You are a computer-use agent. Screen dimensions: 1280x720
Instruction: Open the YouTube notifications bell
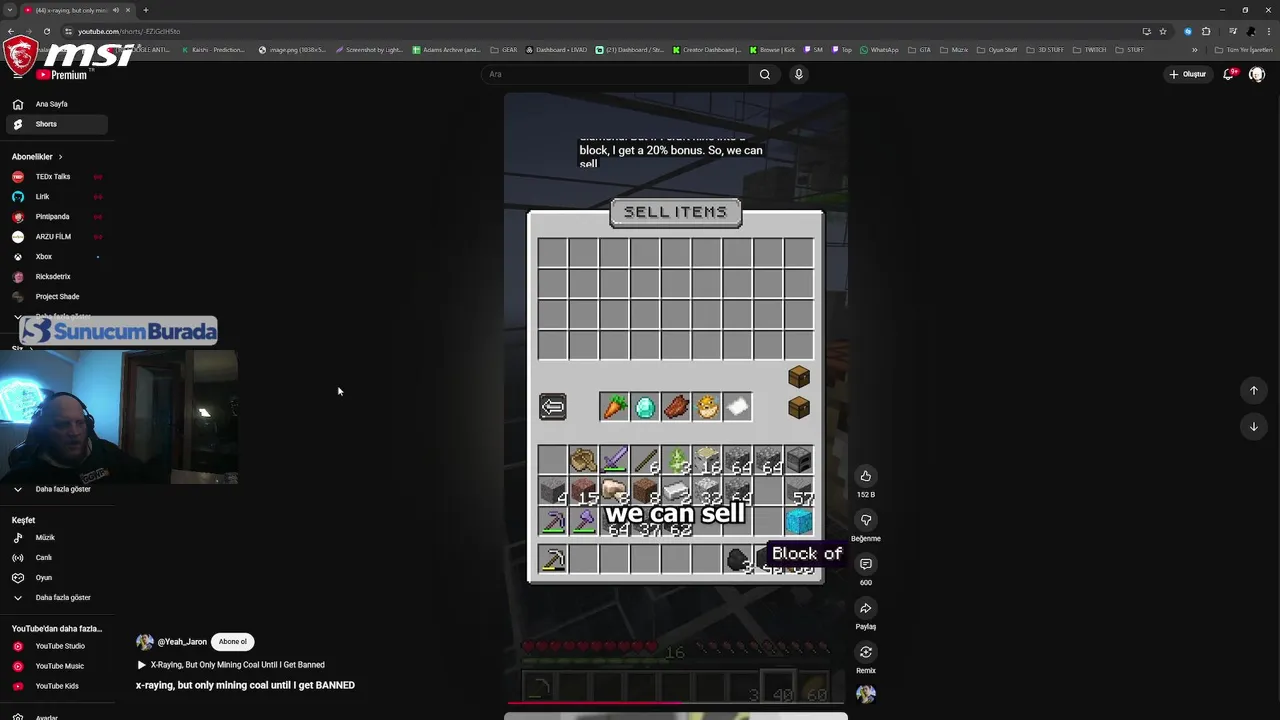point(1229,74)
